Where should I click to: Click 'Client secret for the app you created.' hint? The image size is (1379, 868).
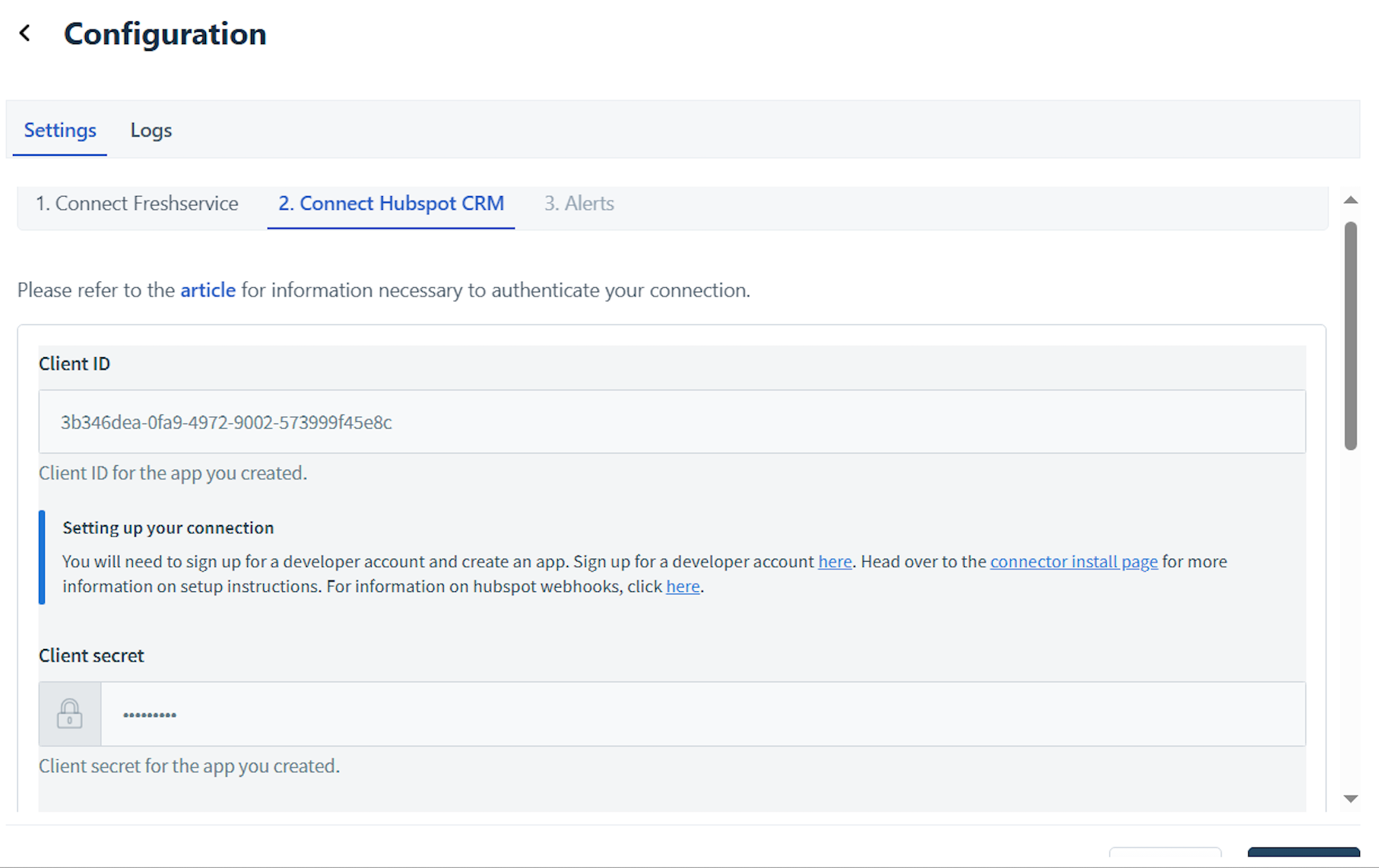tap(189, 766)
